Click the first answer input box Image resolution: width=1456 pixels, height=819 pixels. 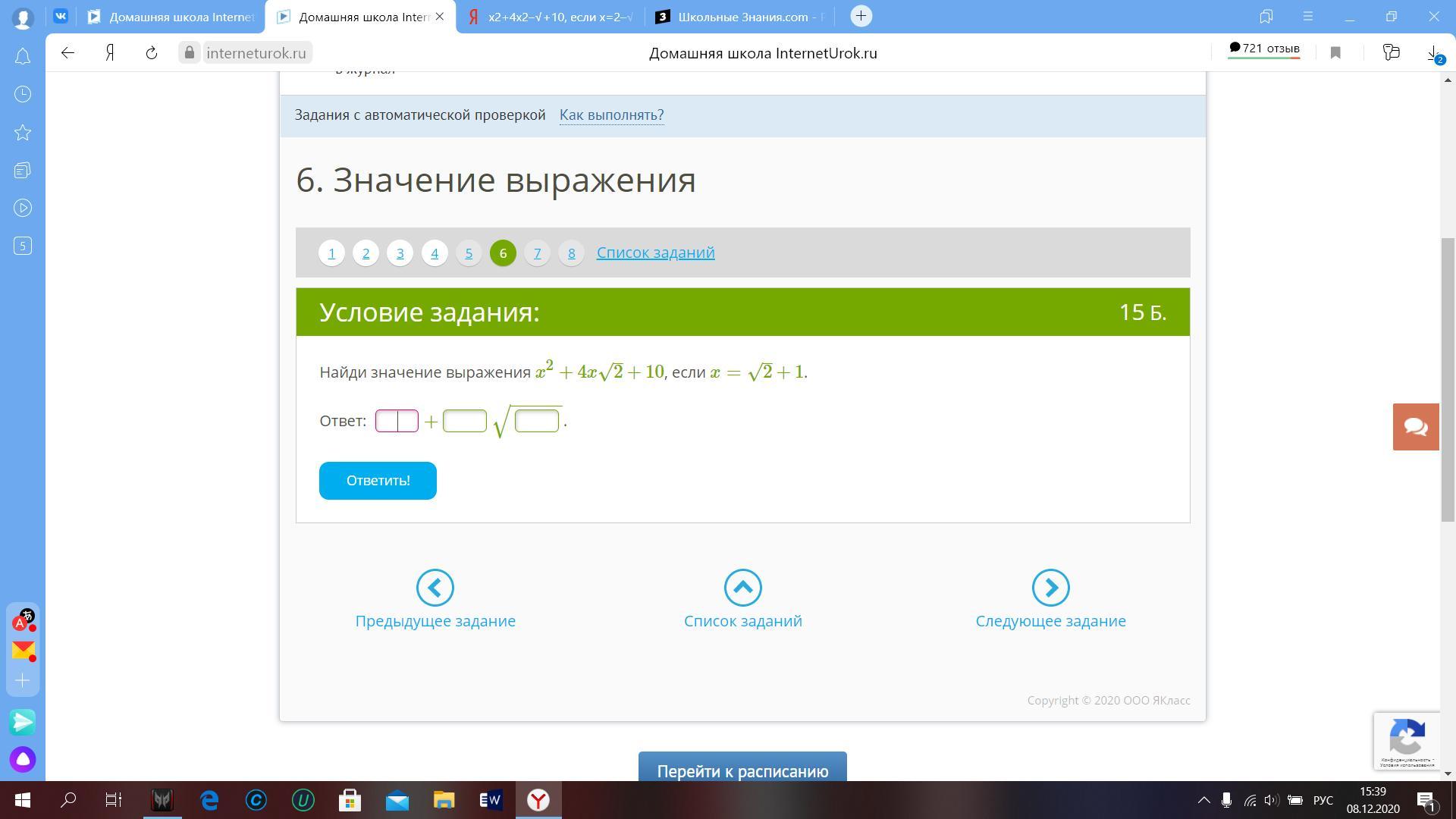tap(397, 421)
